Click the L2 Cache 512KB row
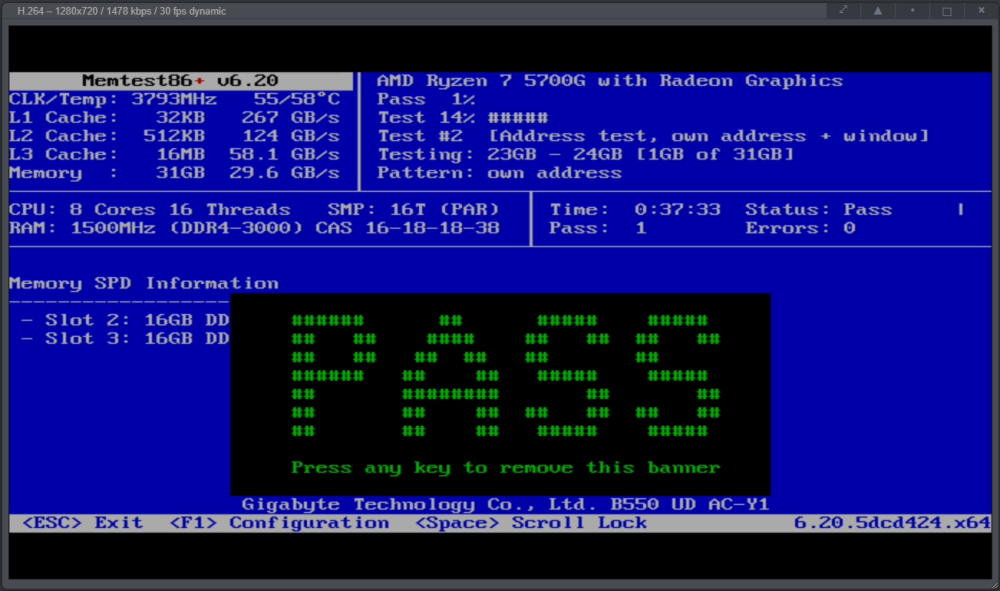This screenshot has width=1000, height=591. (x=174, y=136)
